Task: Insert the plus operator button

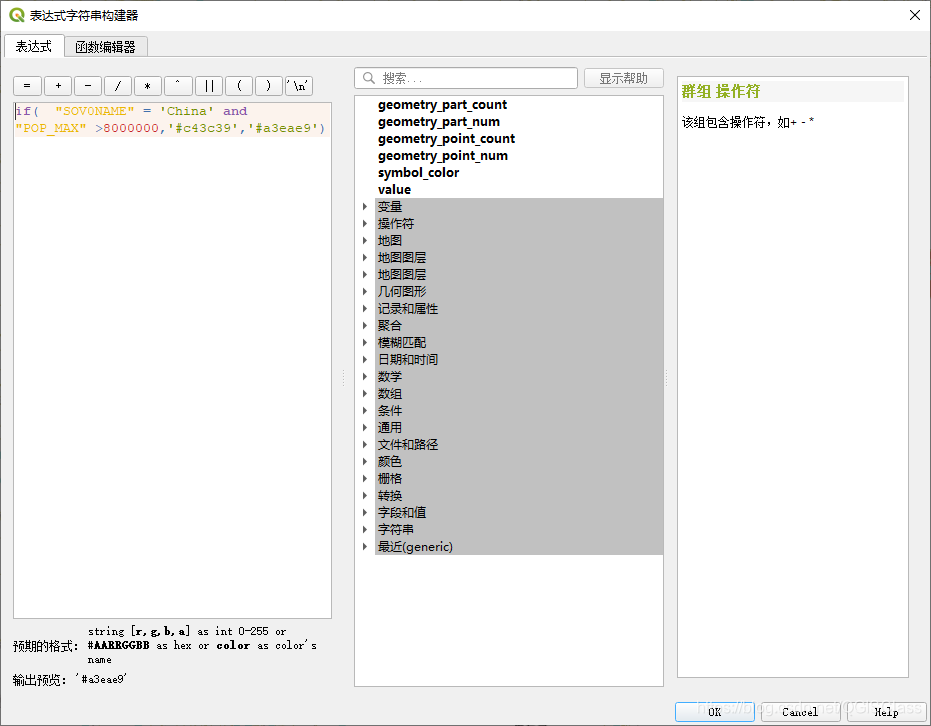Action: 58,86
